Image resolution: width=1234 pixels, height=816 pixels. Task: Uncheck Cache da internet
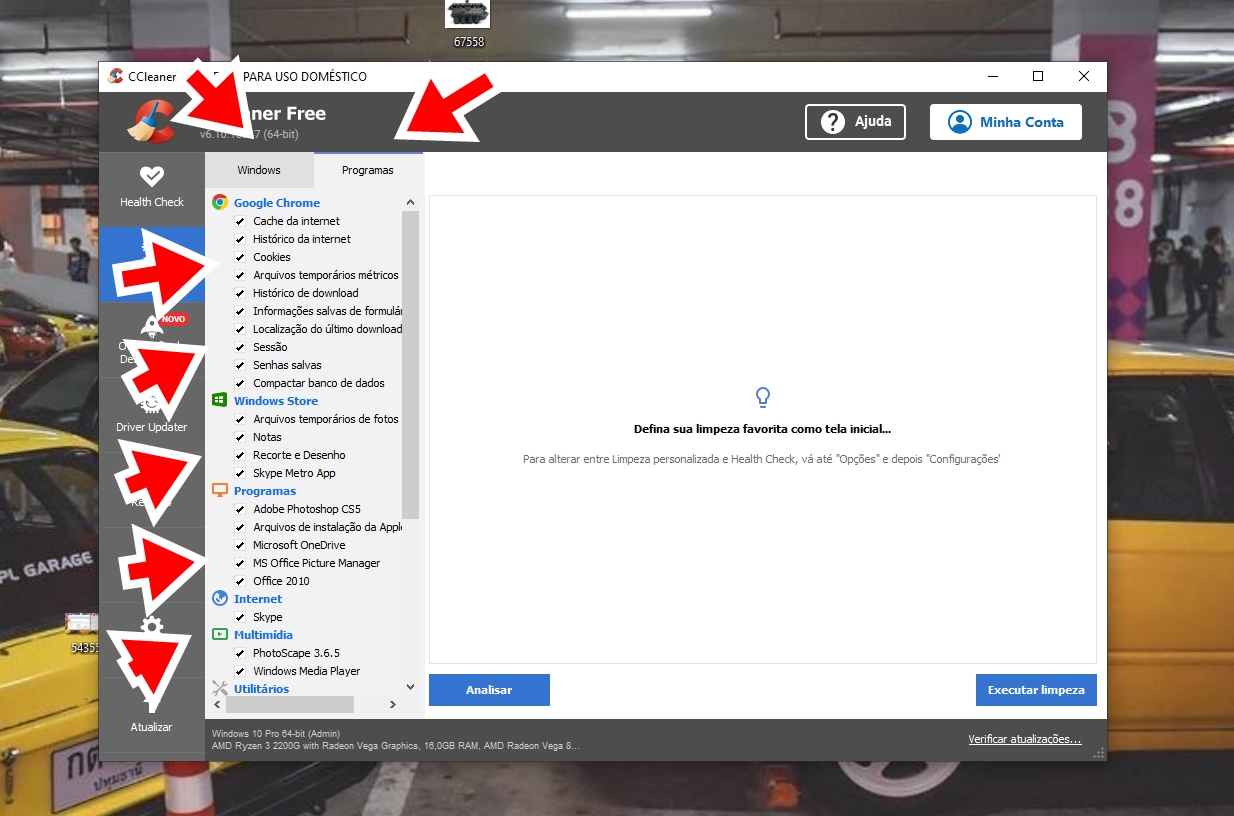[x=240, y=221]
